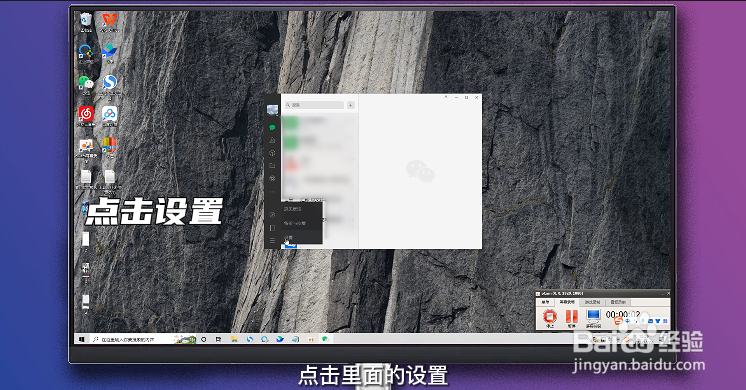Pin the WeChat window on top
The image size is (746, 390).
click(x=446, y=97)
